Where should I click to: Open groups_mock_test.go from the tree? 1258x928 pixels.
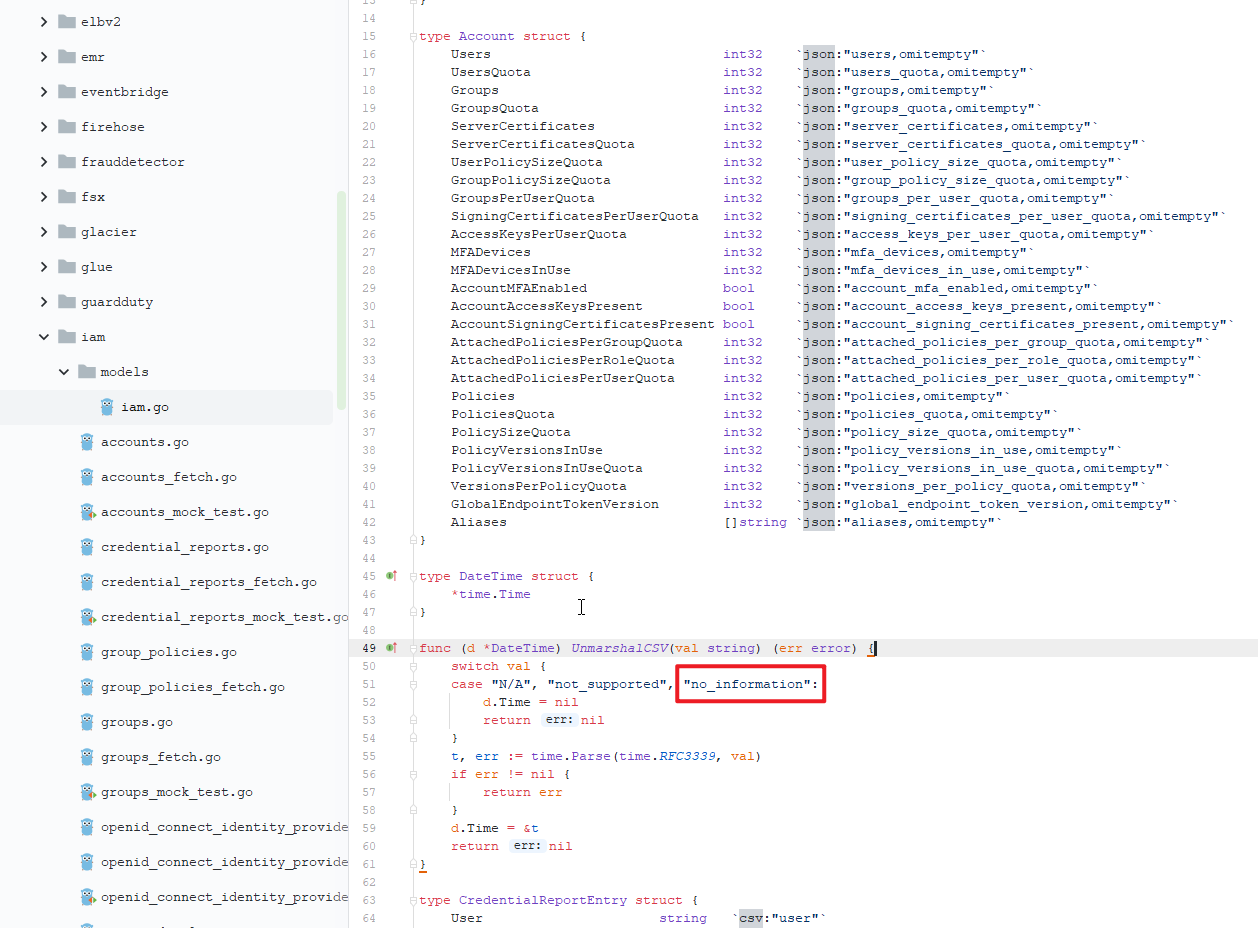(177, 792)
